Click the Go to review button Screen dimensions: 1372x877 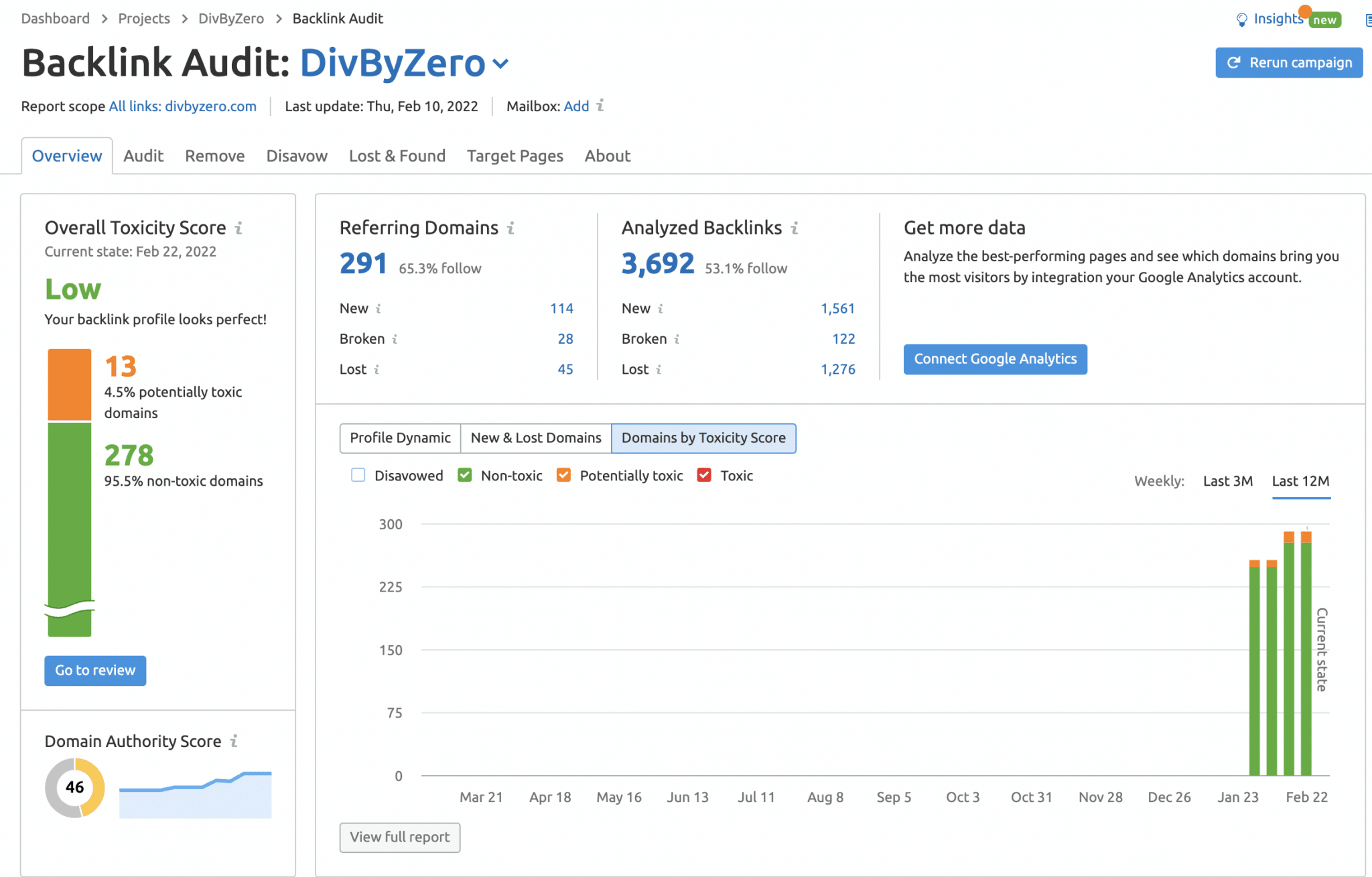[x=95, y=671]
